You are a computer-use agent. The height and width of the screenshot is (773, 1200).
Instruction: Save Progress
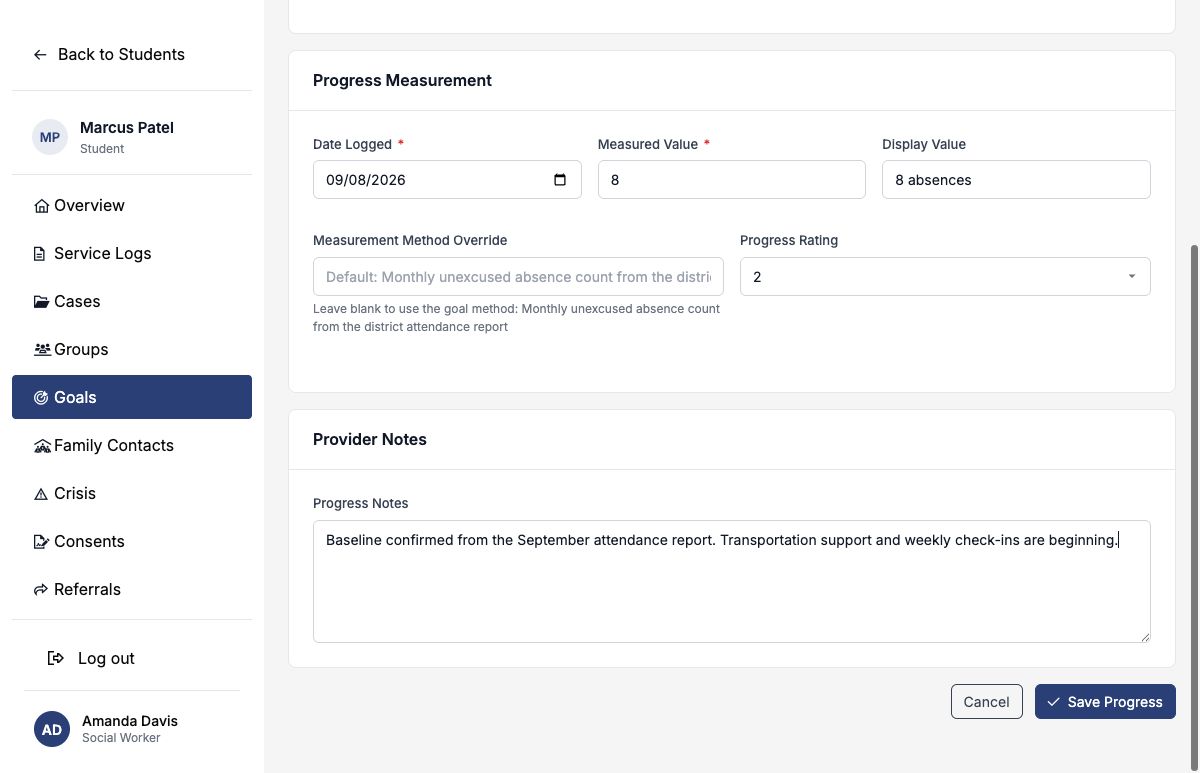coord(1105,702)
